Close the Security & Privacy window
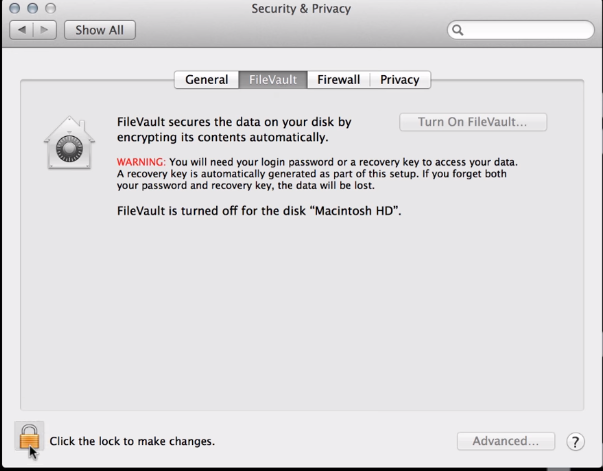603x471 pixels. coord(15,8)
